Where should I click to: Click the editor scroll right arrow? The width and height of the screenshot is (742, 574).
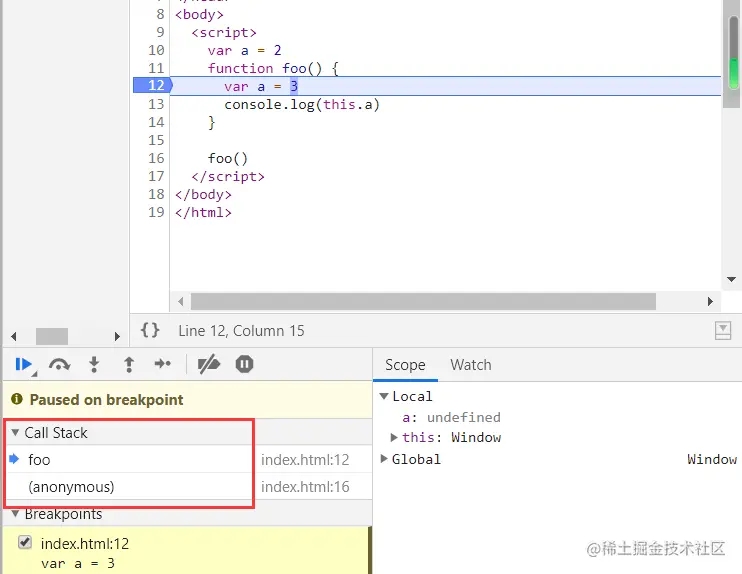[710, 301]
